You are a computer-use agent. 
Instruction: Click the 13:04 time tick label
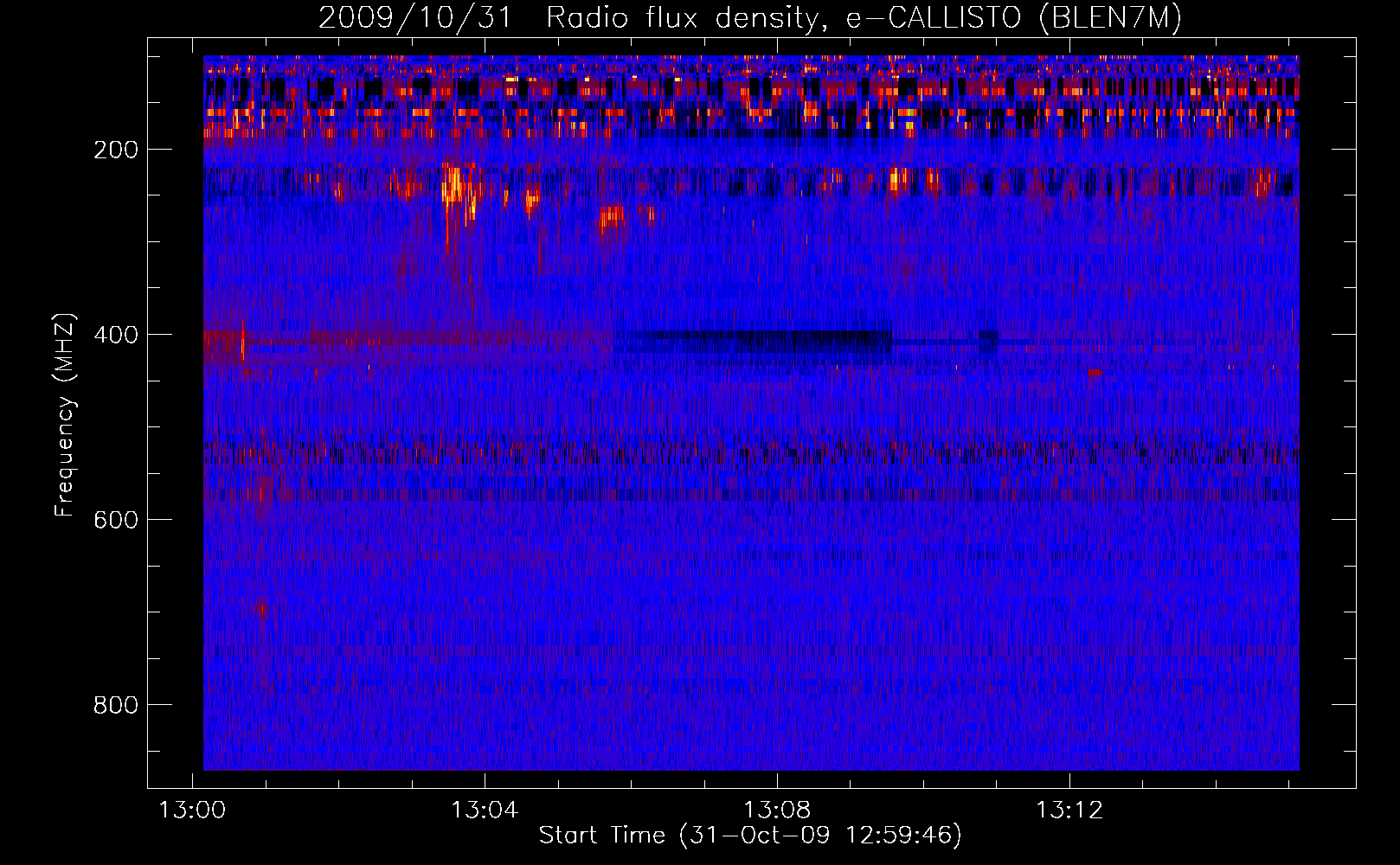[x=485, y=811]
